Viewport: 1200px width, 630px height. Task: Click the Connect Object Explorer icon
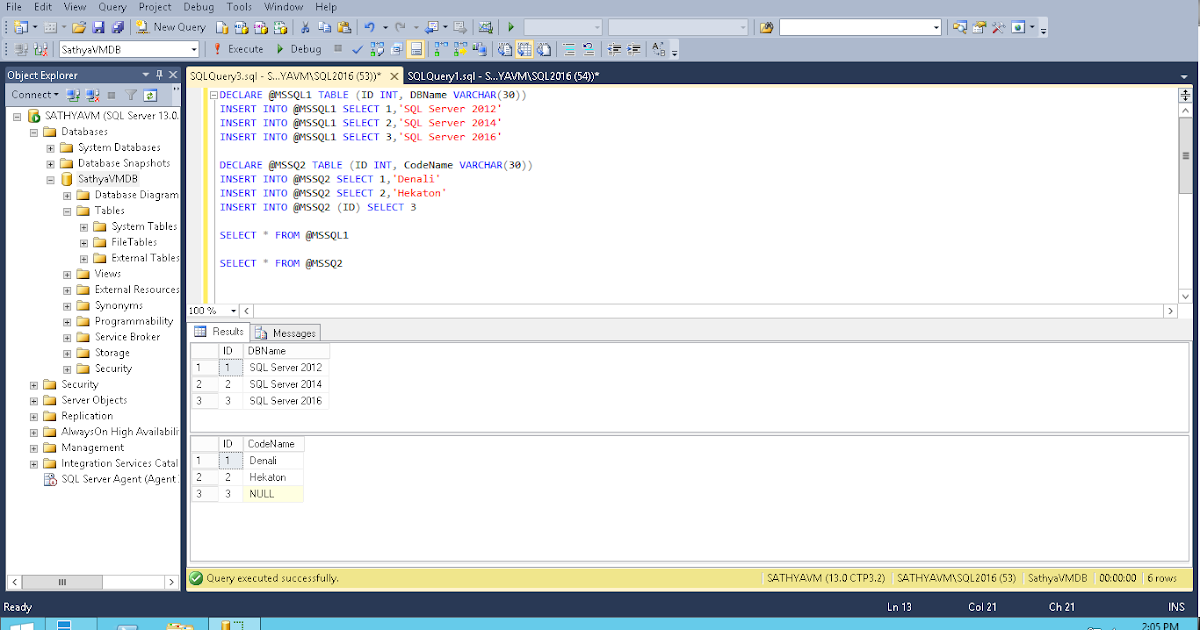(72, 95)
